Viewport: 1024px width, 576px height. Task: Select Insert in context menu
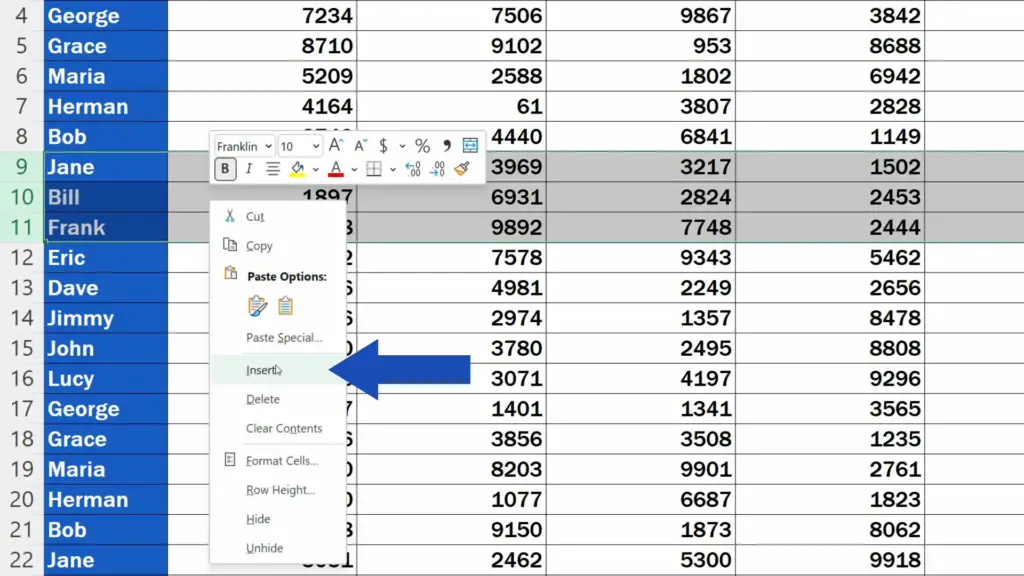click(278, 370)
